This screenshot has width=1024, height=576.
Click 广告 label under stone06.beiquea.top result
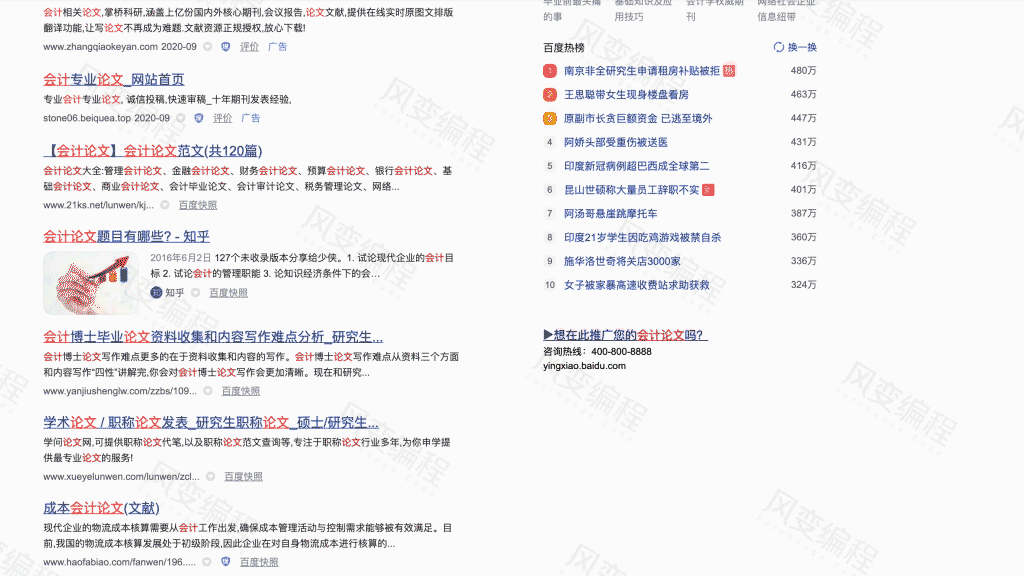[x=251, y=118]
